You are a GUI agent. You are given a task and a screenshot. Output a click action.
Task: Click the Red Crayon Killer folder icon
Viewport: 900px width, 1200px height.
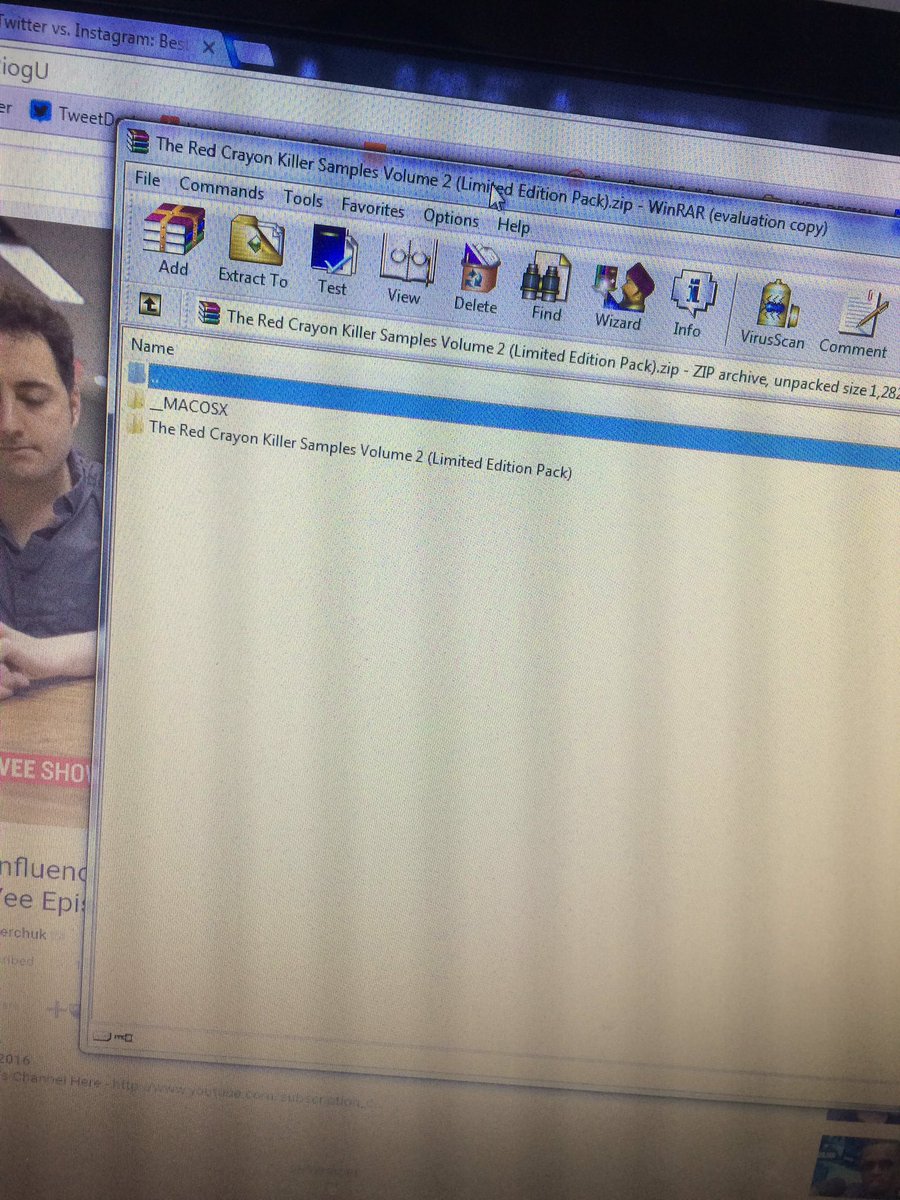pyautogui.click(x=135, y=427)
